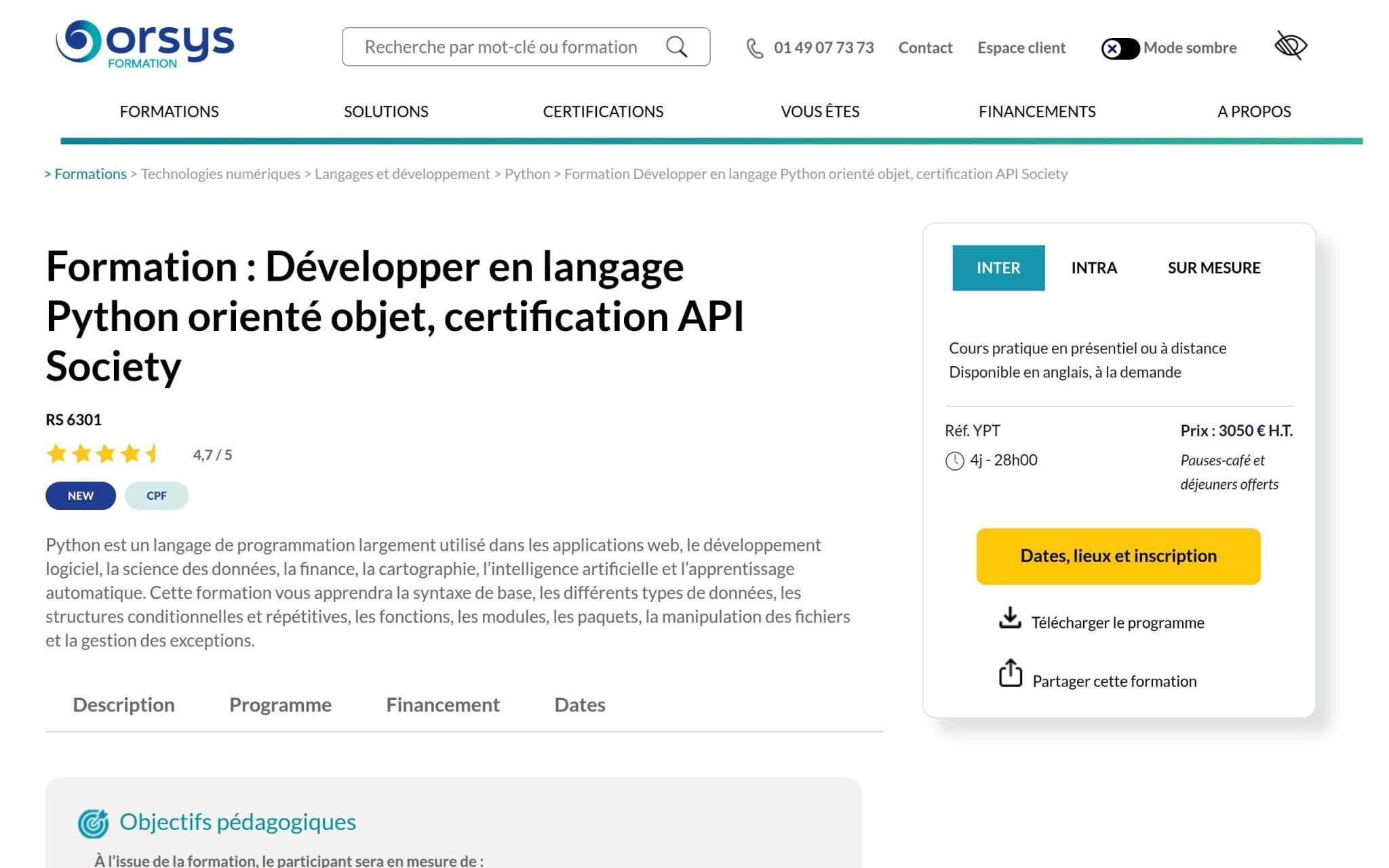Click the Objectifs pédagogiques target icon
Viewport: 1389px width, 868px height.
pyautogui.click(x=93, y=823)
